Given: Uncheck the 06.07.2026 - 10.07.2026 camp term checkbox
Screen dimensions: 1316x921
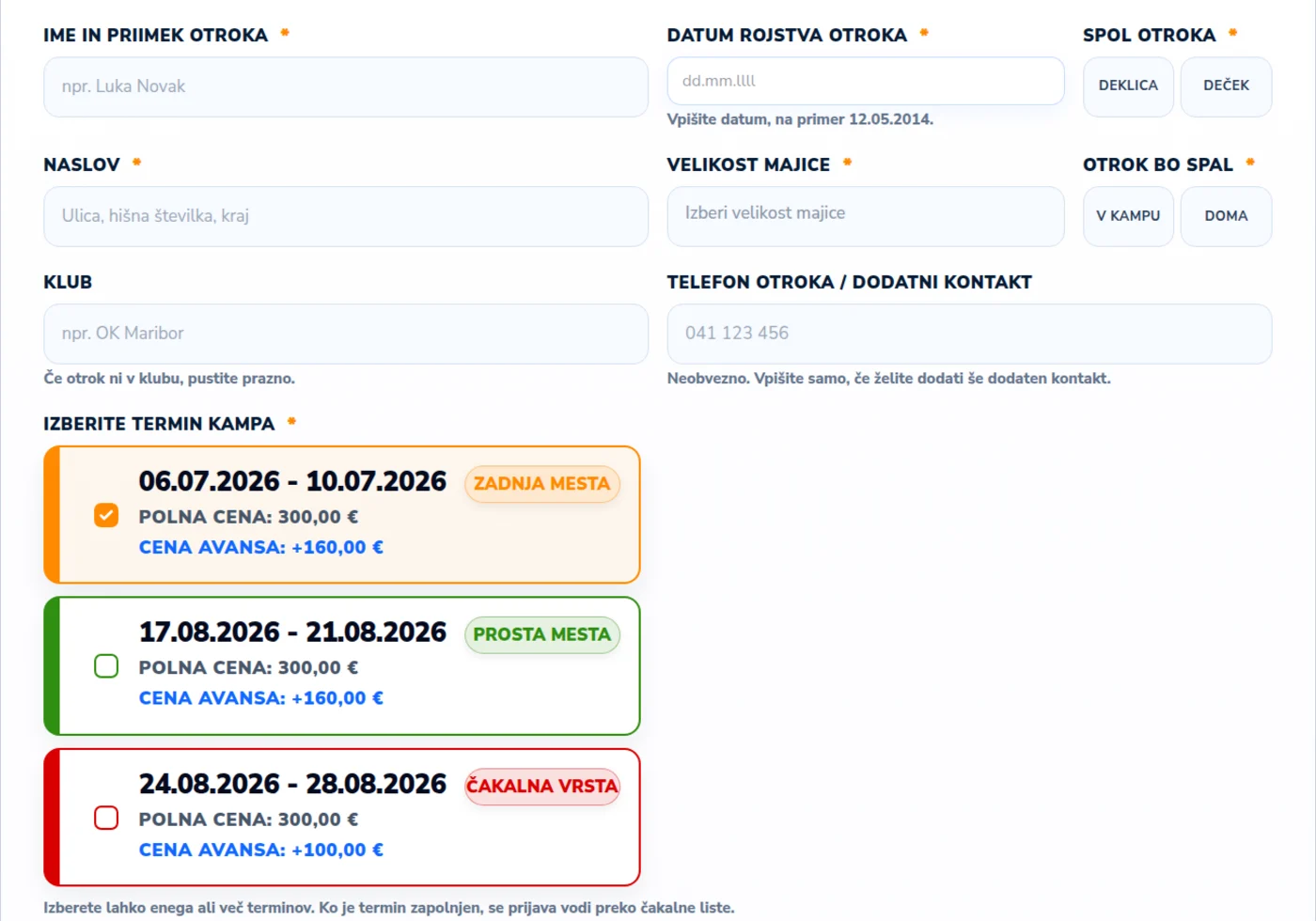Looking at the screenshot, I should 106,515.
